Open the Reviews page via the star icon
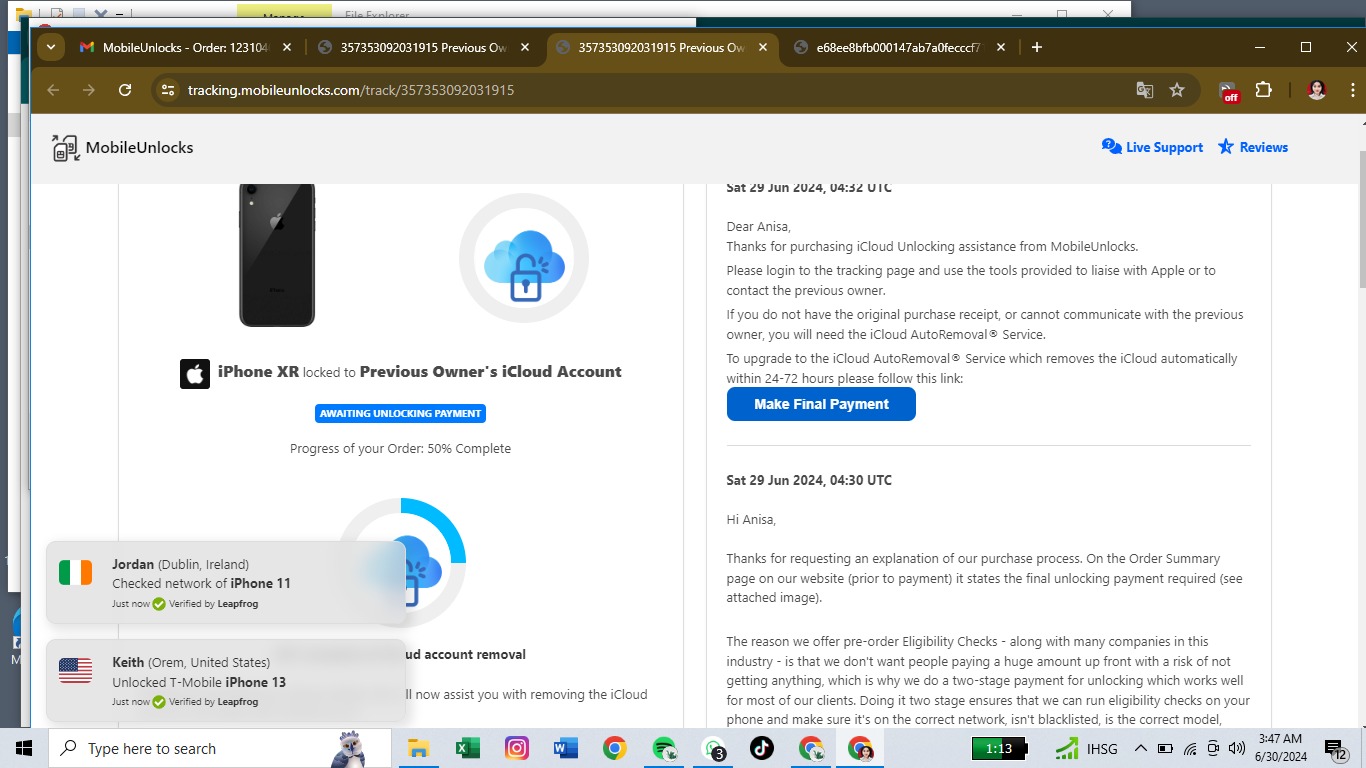Screen dimensions: 1366x768 (1252, 147)
